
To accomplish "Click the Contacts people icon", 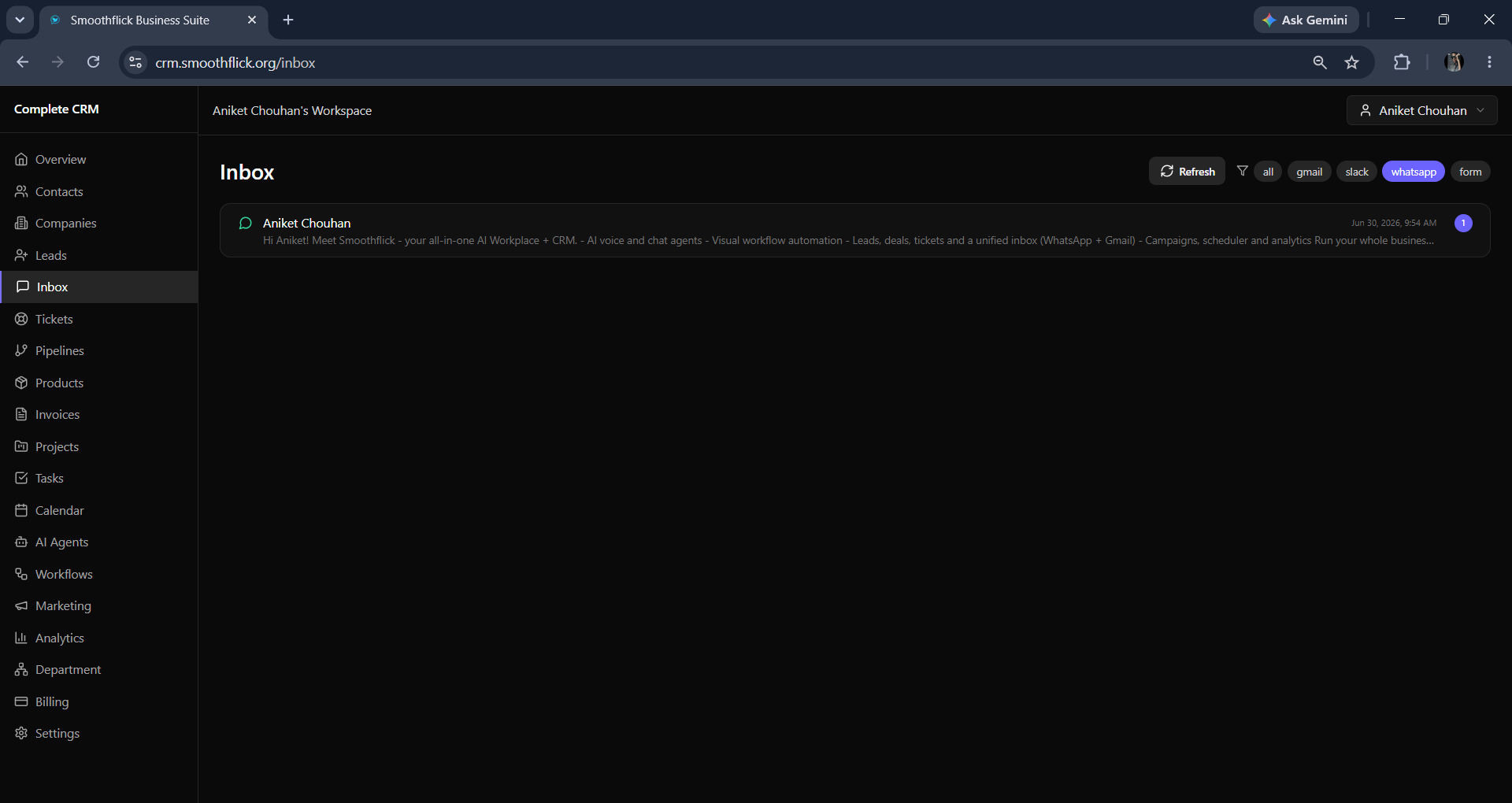I will (21, 191).
